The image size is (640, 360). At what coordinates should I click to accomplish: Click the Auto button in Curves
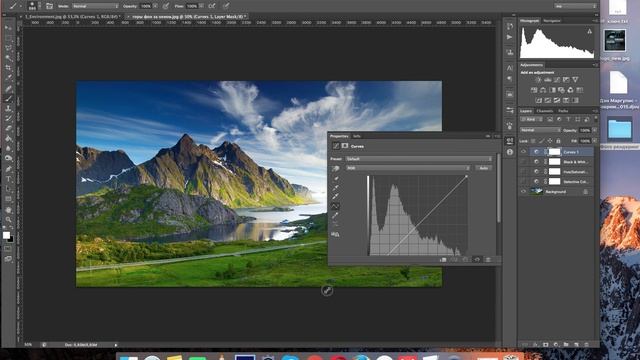pyautogui.click(x=484, y=168)
